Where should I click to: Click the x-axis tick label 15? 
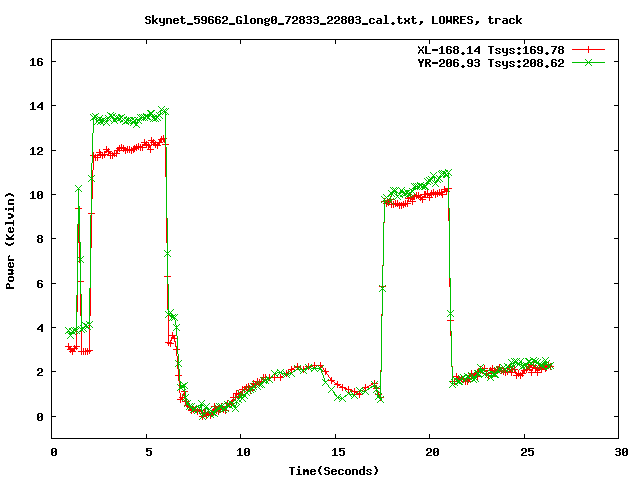(338, 452)
